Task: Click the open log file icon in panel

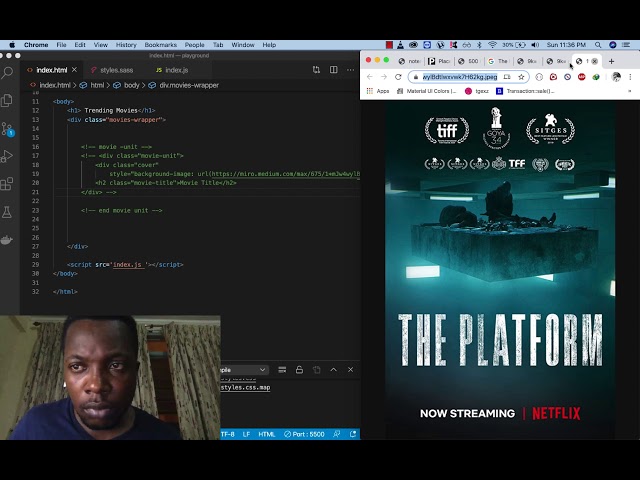Action: 316,370
